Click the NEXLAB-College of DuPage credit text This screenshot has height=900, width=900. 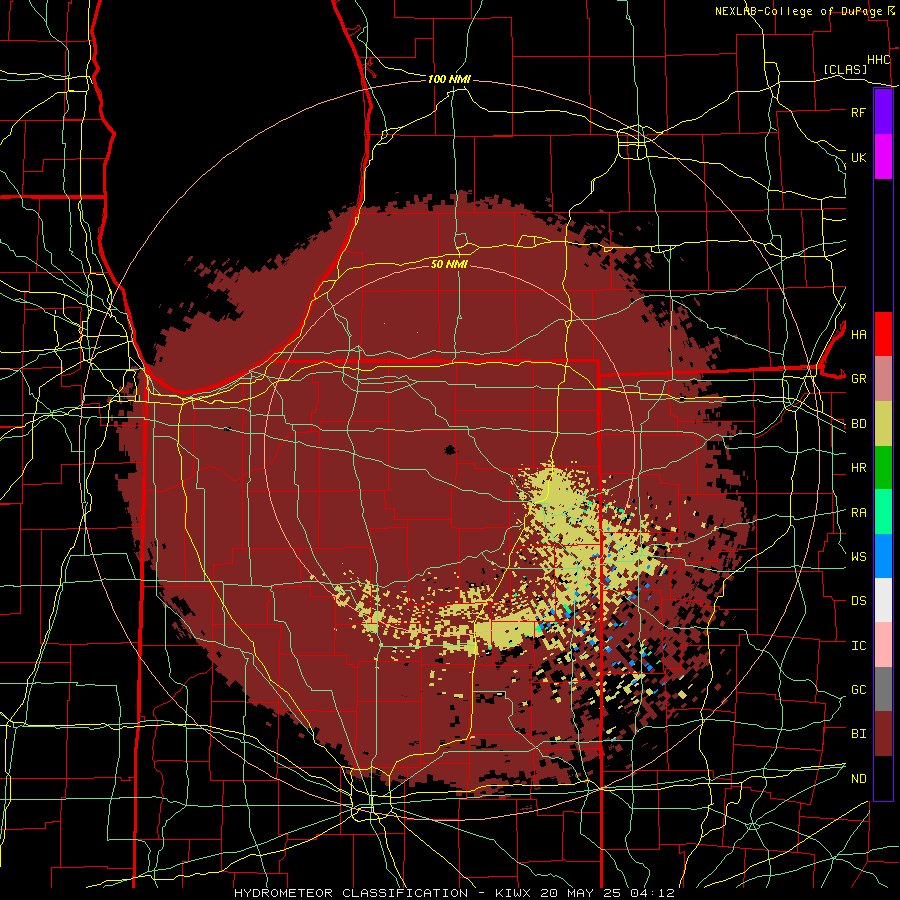(x=798, y=11)
